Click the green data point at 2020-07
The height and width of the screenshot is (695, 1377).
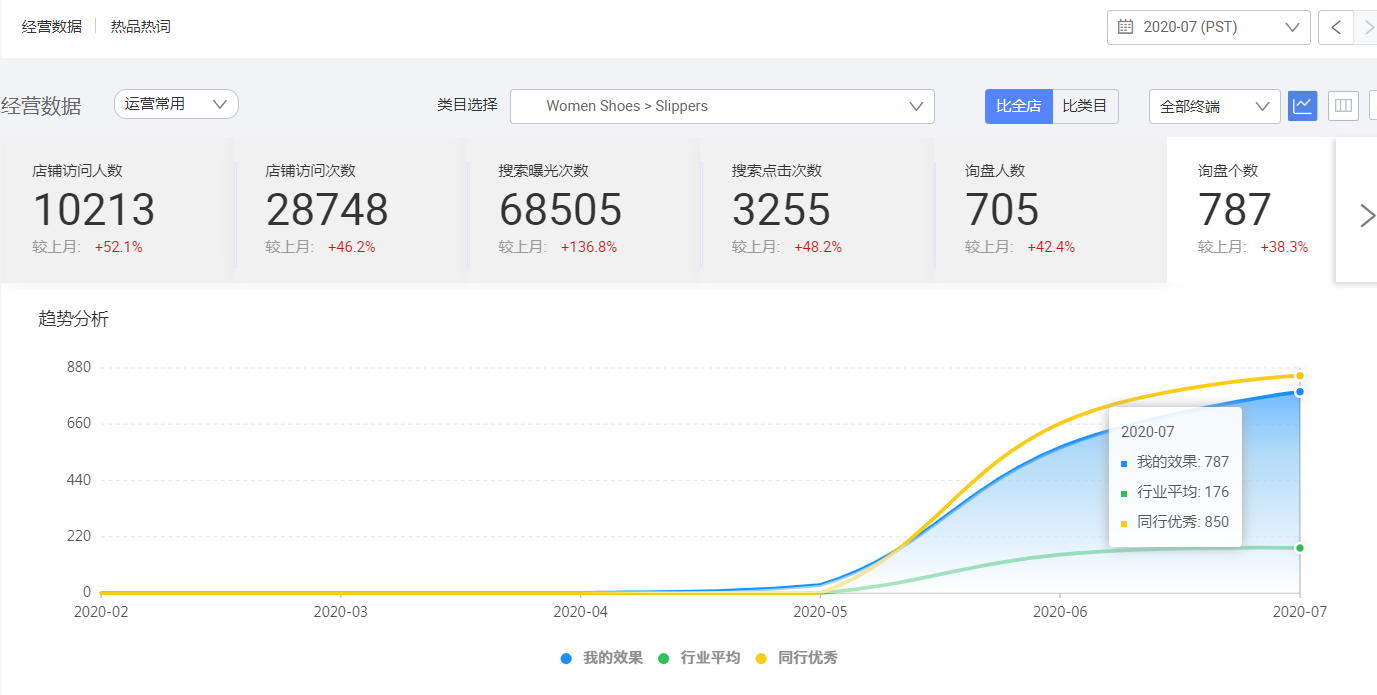[1299, 548]
